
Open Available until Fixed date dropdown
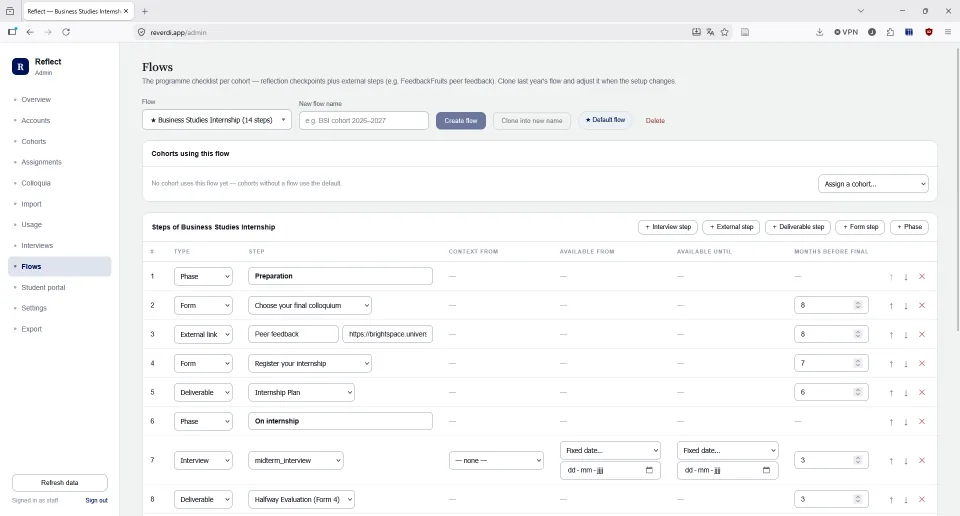(727, 451)
